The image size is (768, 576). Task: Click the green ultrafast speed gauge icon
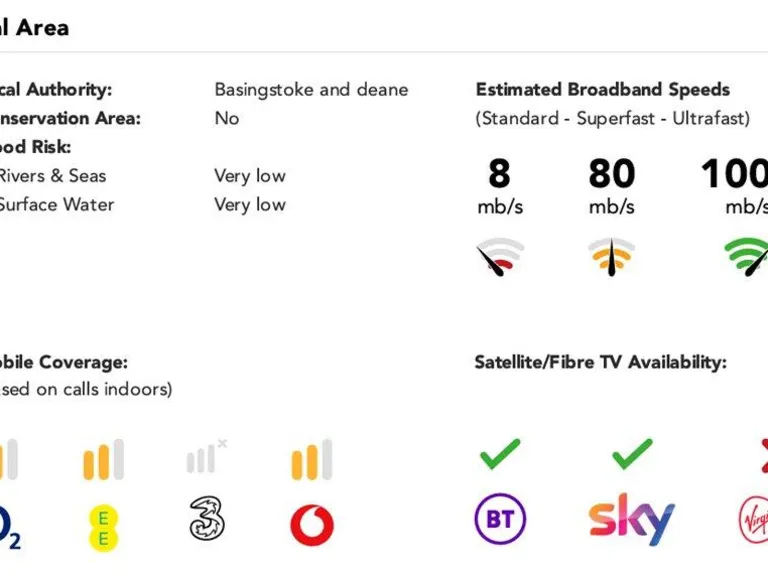click(x=746, y=258)
